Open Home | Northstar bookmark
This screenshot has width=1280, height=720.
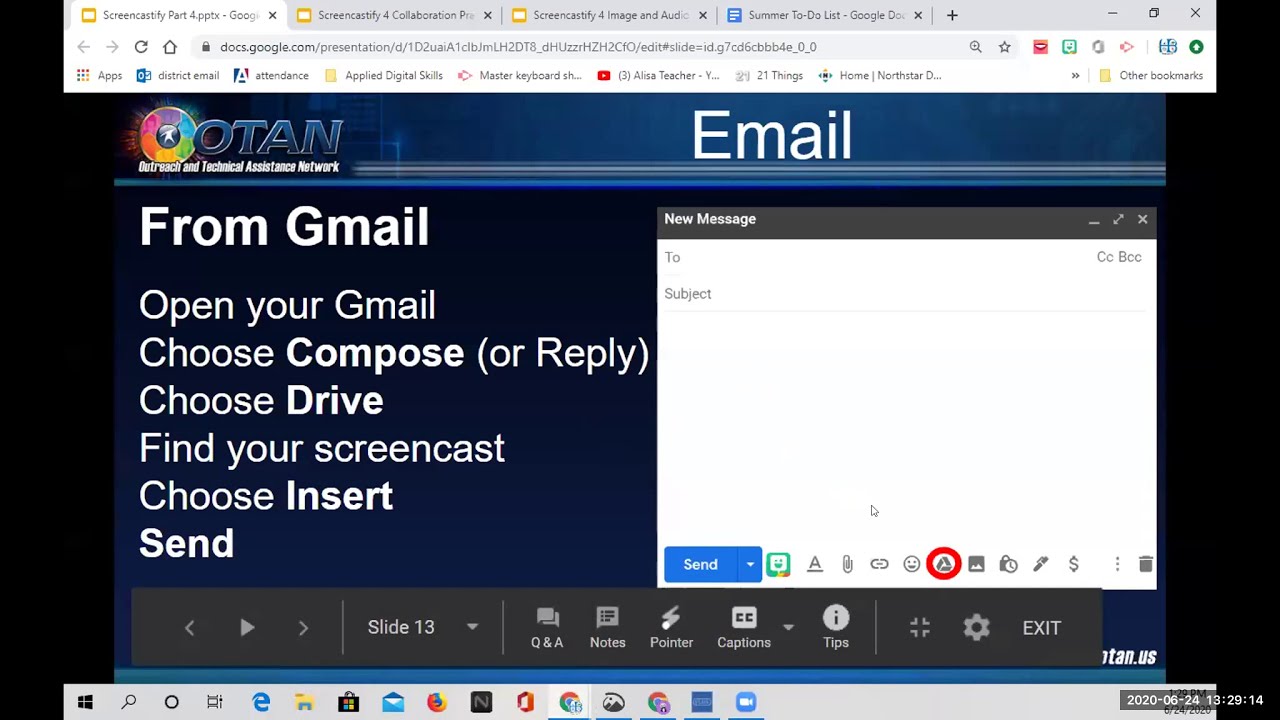click(880, 75)
